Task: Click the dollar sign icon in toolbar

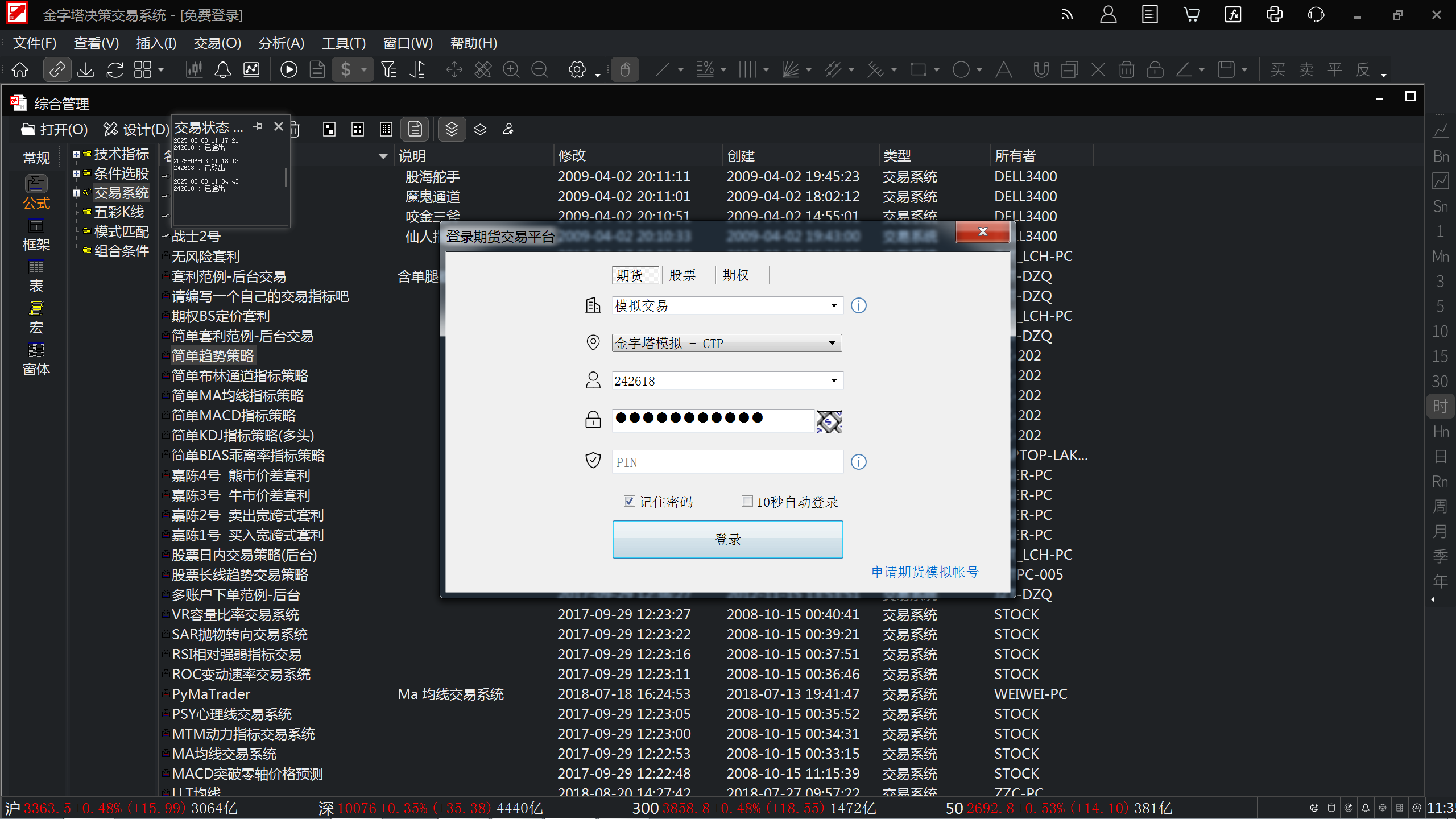Action: point(346,69)
